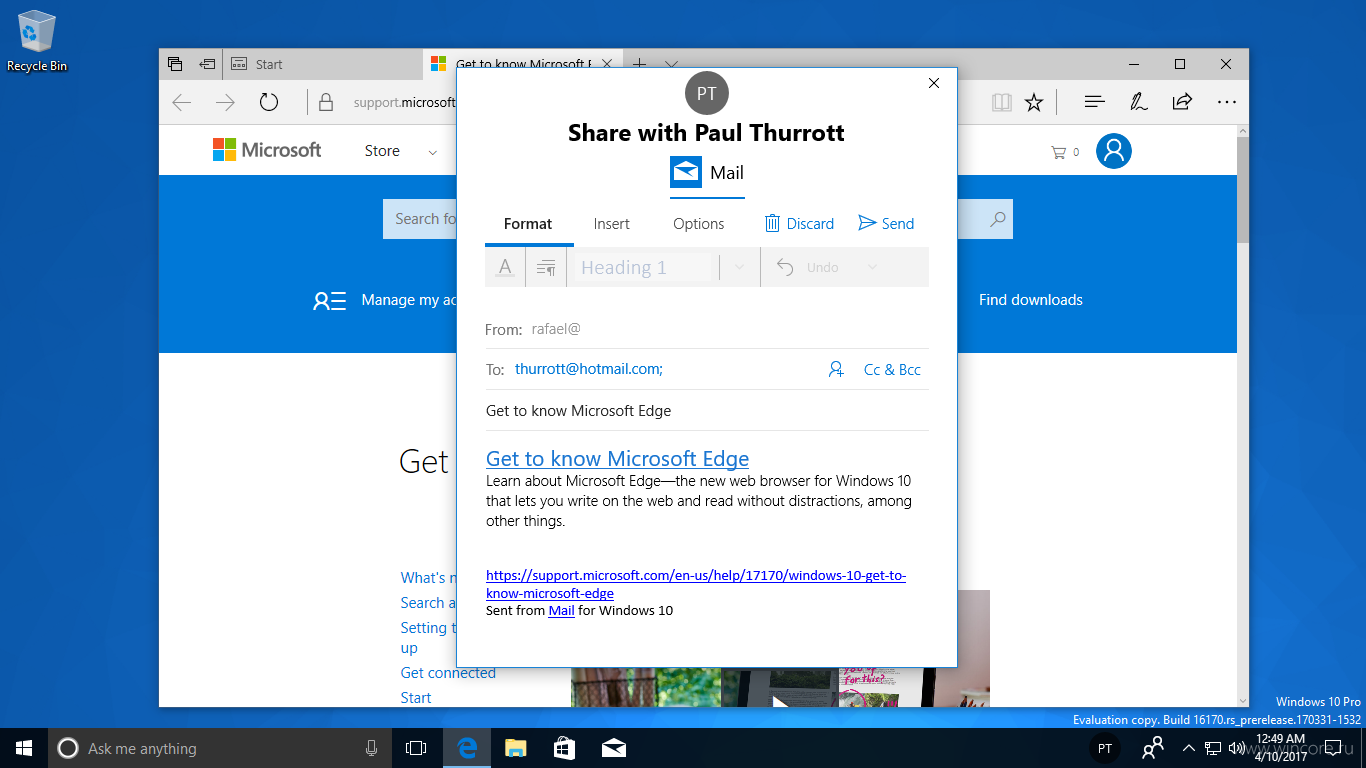Click the PT contact avatar in dialog
1366x768 pixels.
(x=707, y=93)
